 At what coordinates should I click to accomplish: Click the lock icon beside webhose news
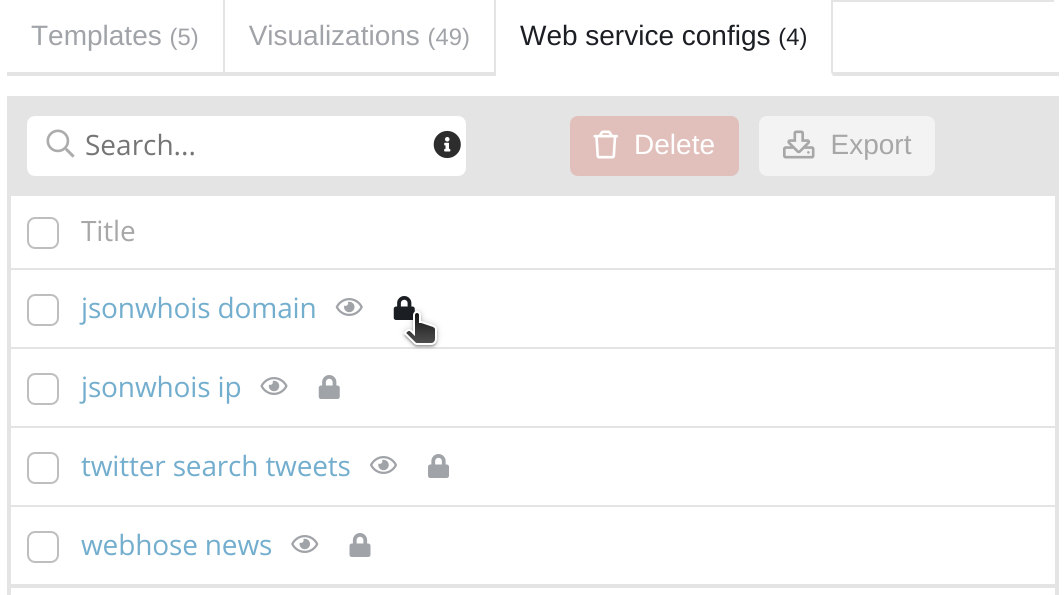[x=360, y=545]
